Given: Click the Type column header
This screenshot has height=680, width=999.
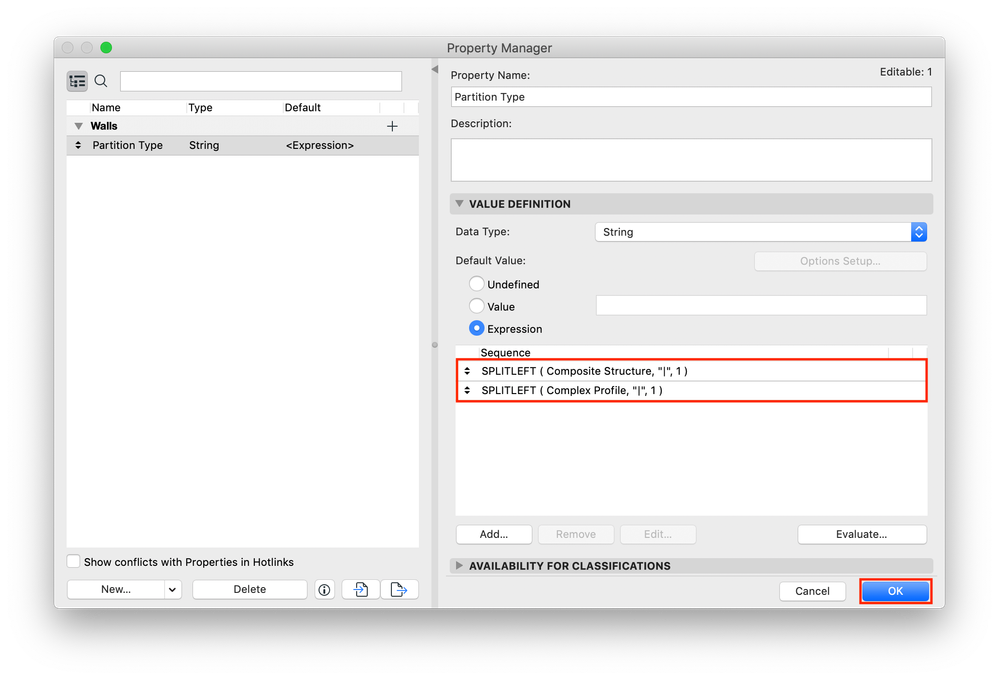Looking at the screenshot, I should click(200, 108).
